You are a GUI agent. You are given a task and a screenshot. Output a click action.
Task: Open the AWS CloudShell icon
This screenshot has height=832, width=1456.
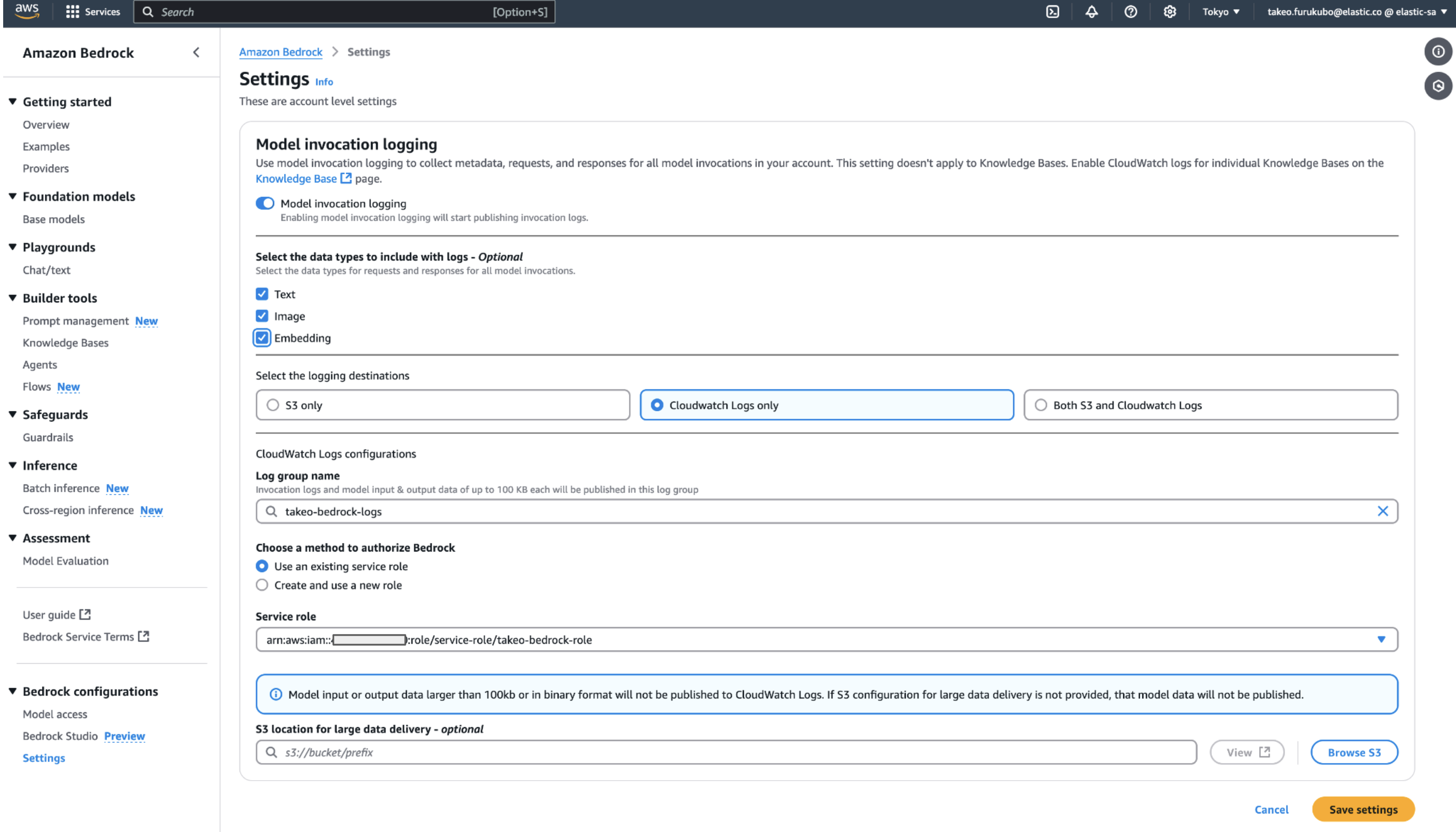[x=1052, y=12]
